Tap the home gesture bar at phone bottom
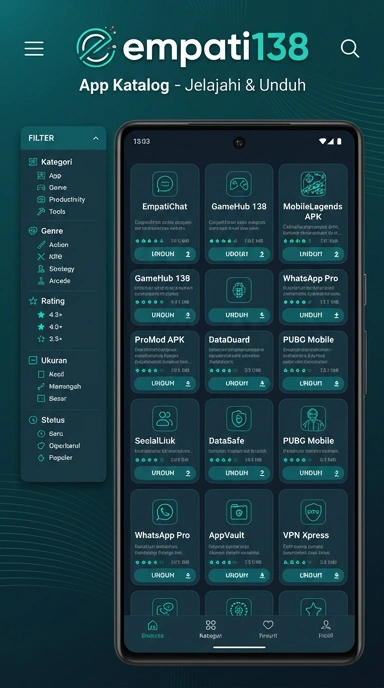The height and width of the screenshot is (688, 384). pos(239,647)
